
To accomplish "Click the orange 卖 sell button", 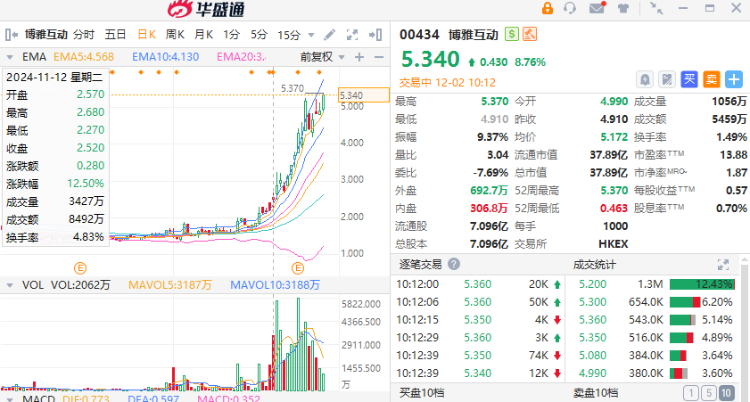I will [711, 79].
